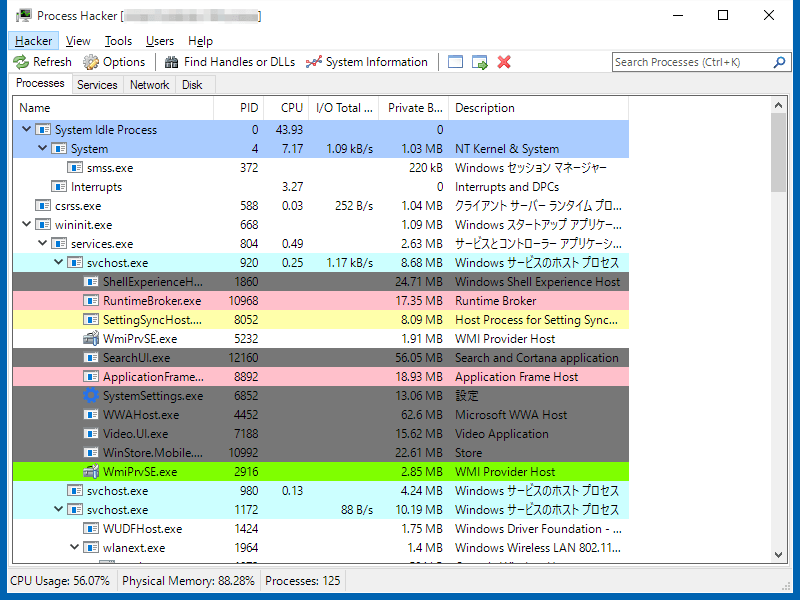Click the smss.exe process icon
800x600 pixels.
click(x=75, y=168)
